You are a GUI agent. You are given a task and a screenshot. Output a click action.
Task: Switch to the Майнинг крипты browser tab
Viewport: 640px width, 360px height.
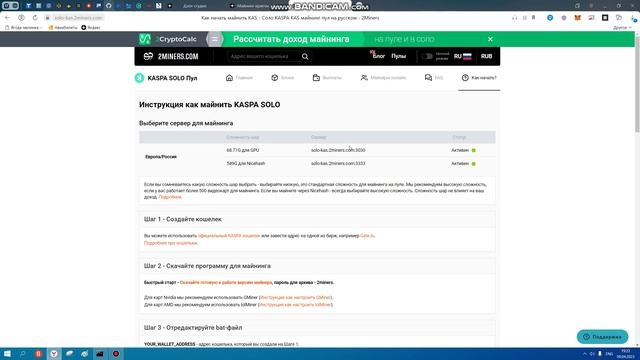point(249,6)
